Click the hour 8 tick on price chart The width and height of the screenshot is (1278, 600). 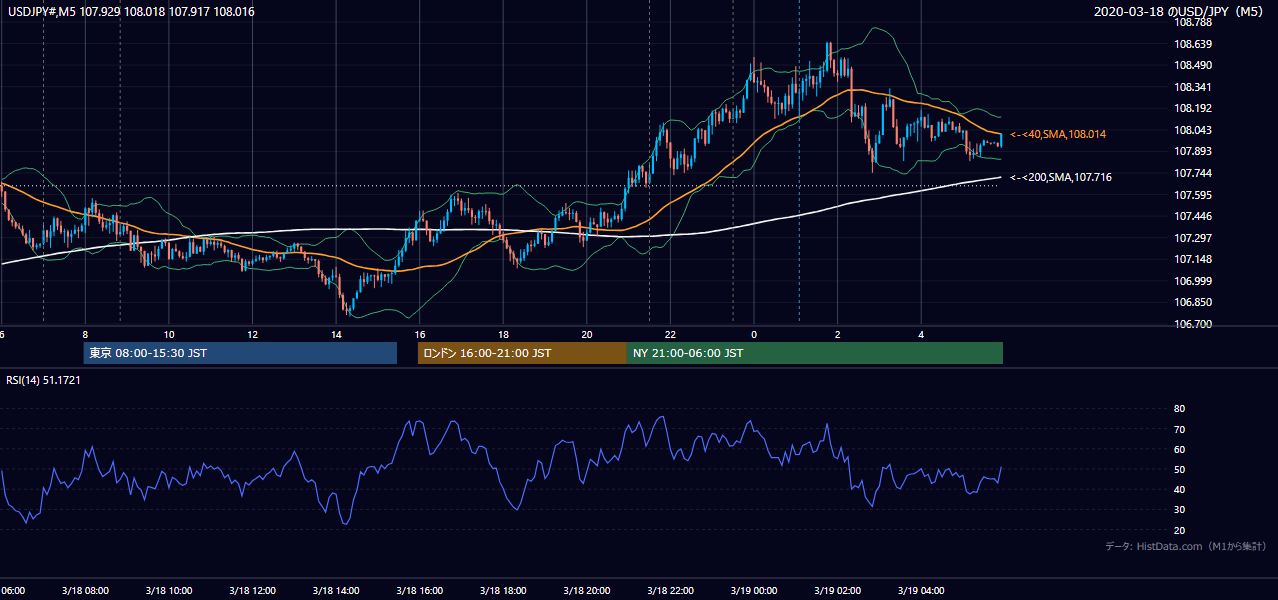pyautogui.click(x=85, y=334)
